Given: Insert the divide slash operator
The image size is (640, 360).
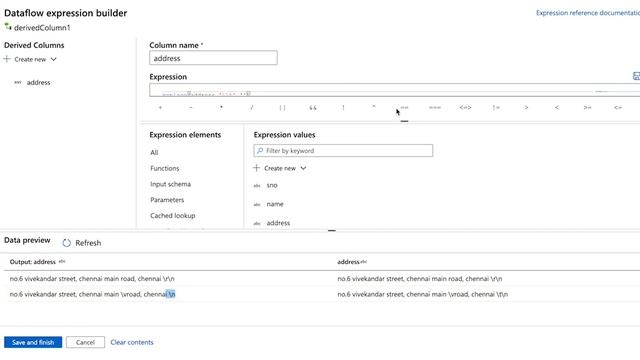Looking at the screenshot, I should click(x=252, y=107).
